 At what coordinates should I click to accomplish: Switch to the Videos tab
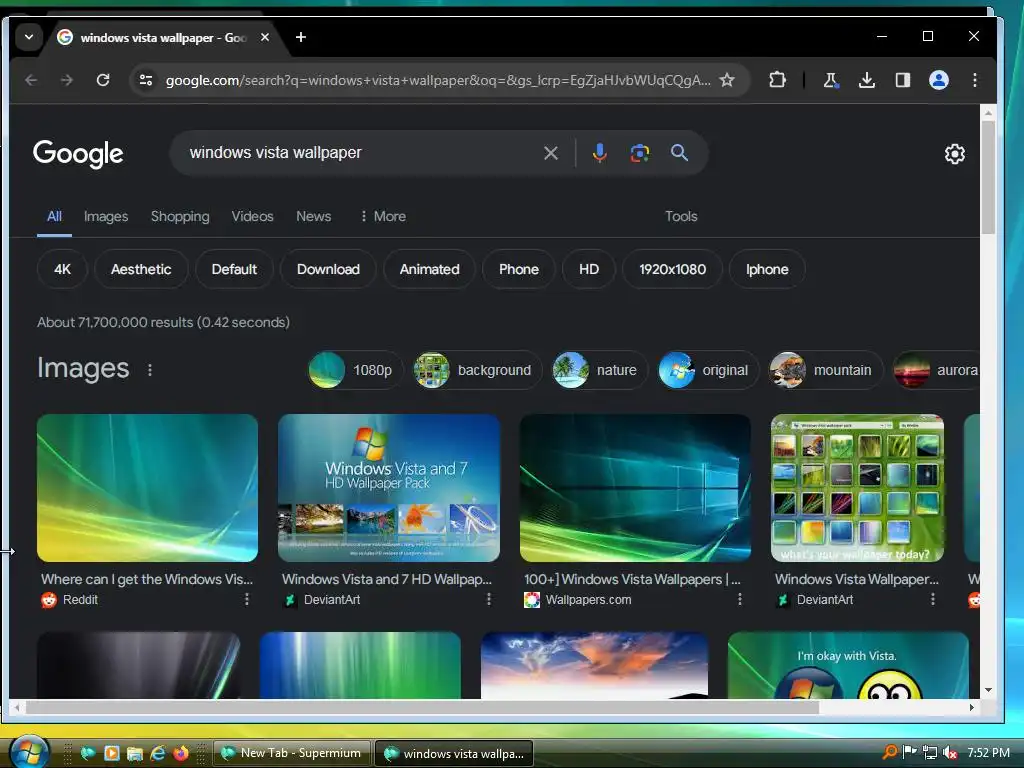tap(252, 216)
